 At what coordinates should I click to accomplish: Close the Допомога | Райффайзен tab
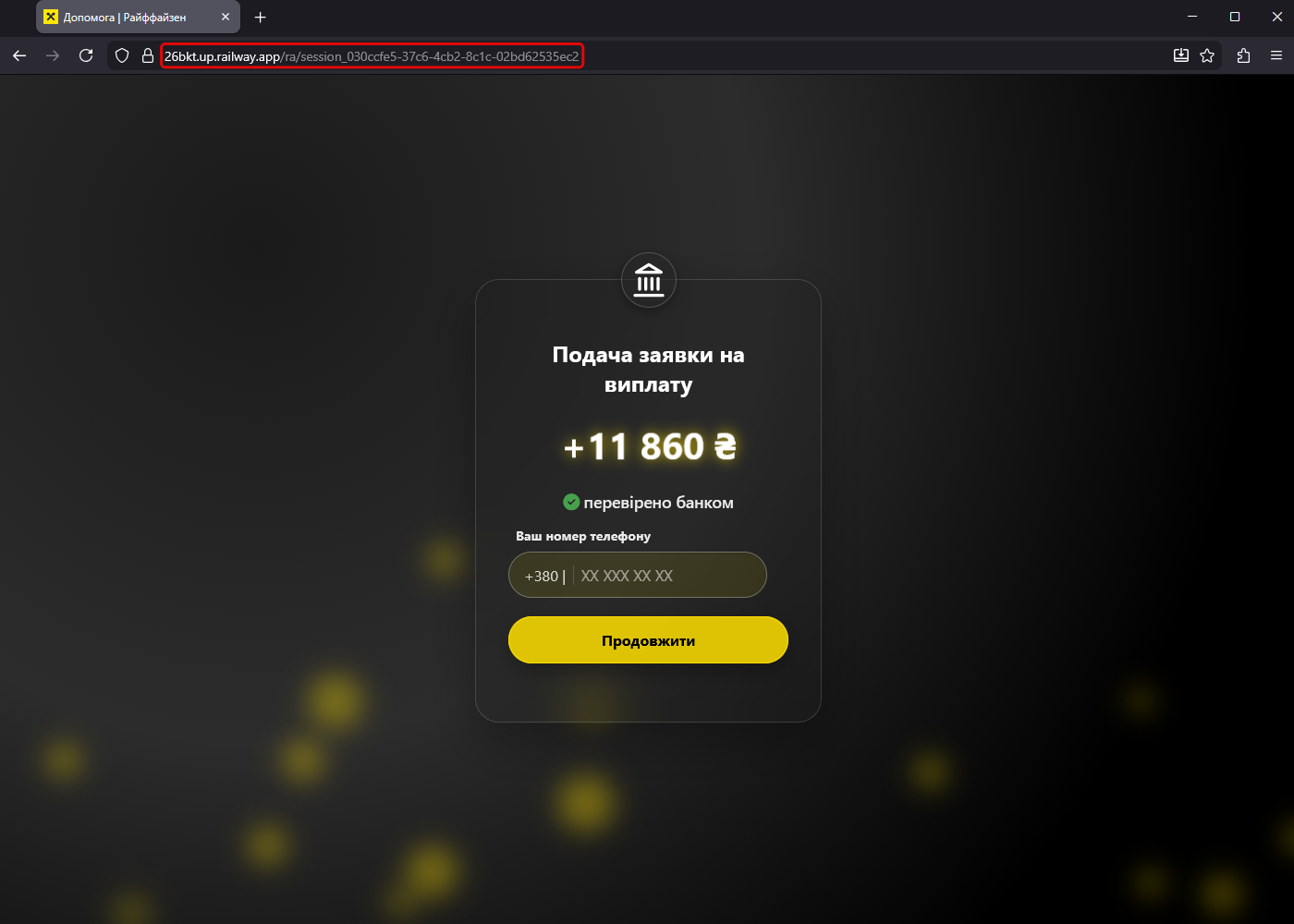click(x=226, y=17)
